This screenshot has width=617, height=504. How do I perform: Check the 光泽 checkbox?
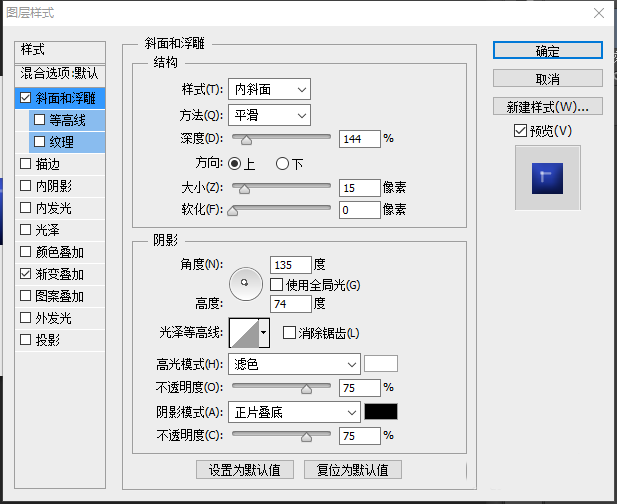click(x=26, y=229)
